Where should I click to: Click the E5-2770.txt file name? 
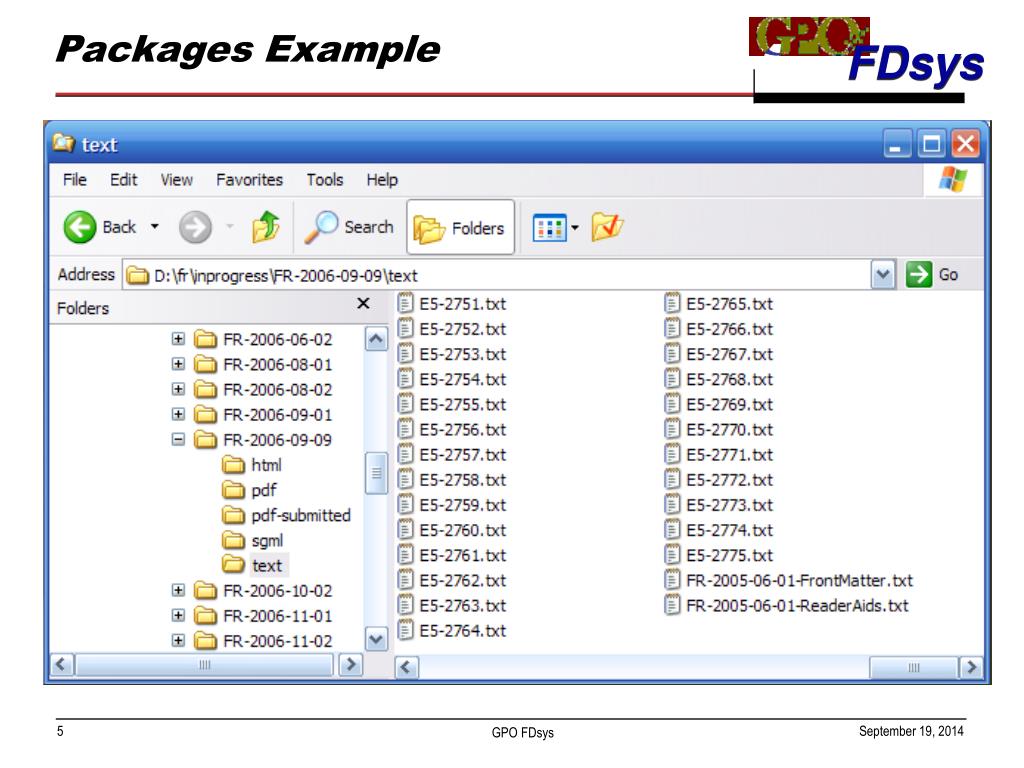(x=729, y=430)
